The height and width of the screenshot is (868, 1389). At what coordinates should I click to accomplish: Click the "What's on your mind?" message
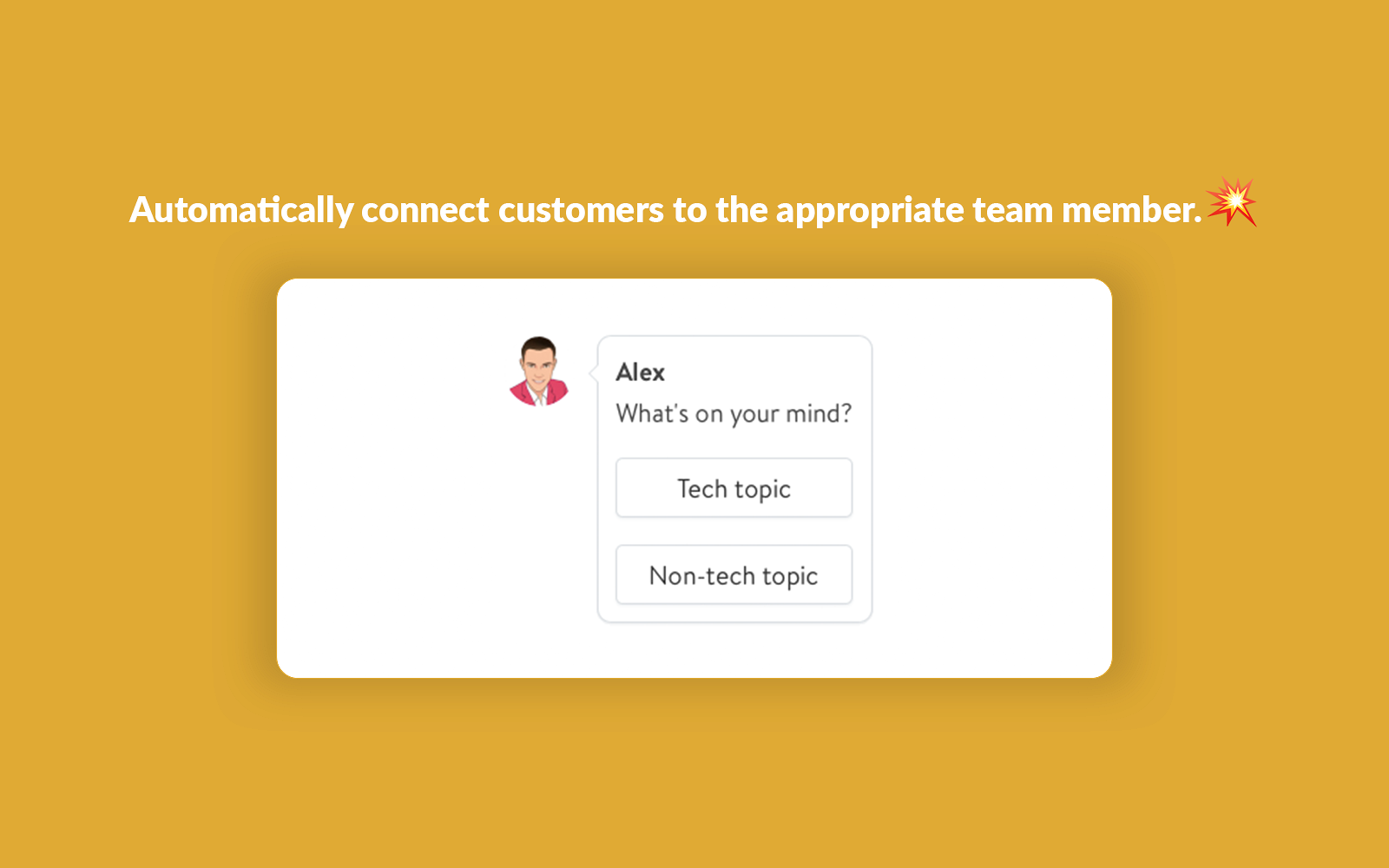click(x=734, y=413)
